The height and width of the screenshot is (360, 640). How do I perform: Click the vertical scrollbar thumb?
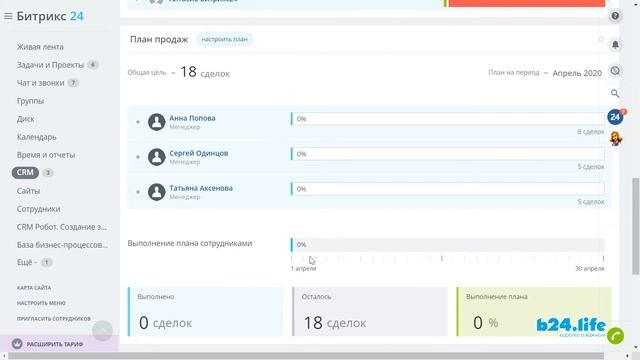tap(636, 226)
